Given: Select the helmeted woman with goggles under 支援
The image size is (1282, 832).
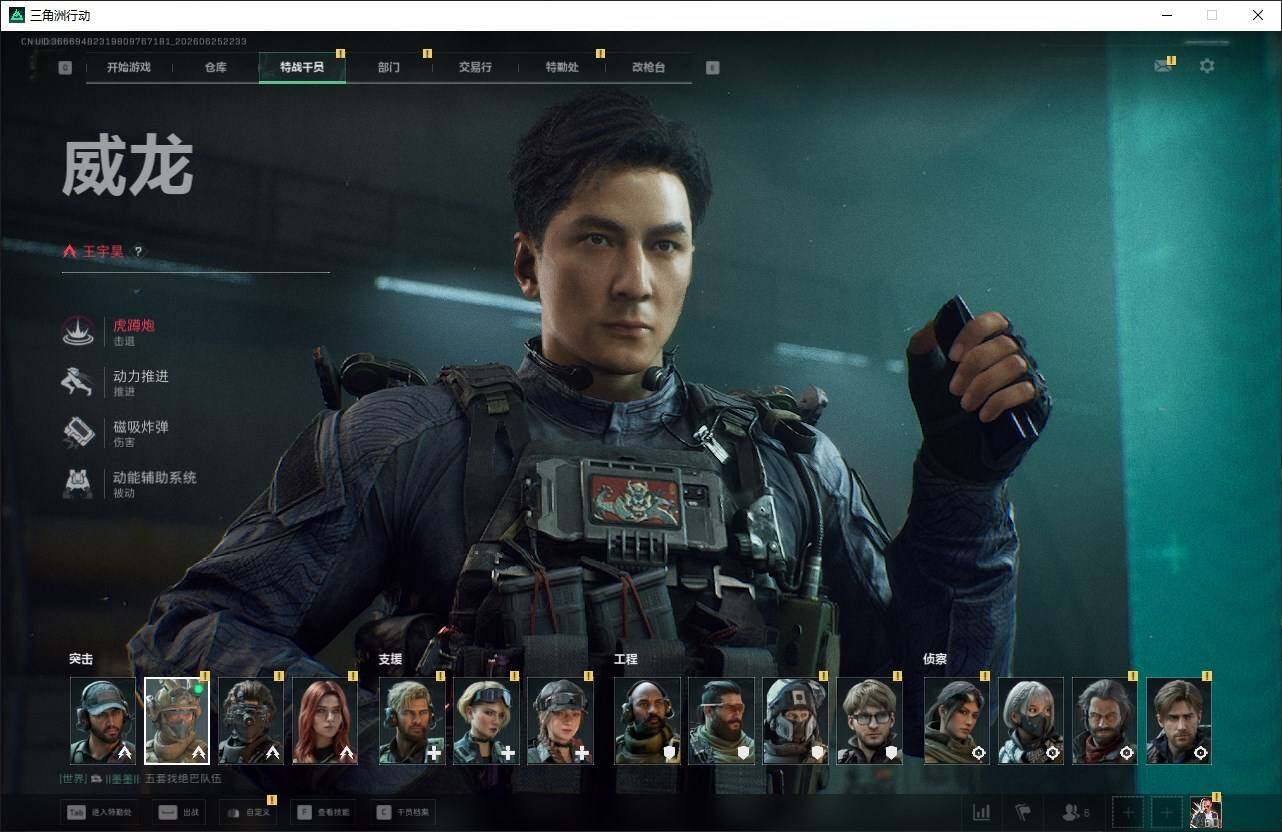Looking at the screenshot, I should [560, 721].
